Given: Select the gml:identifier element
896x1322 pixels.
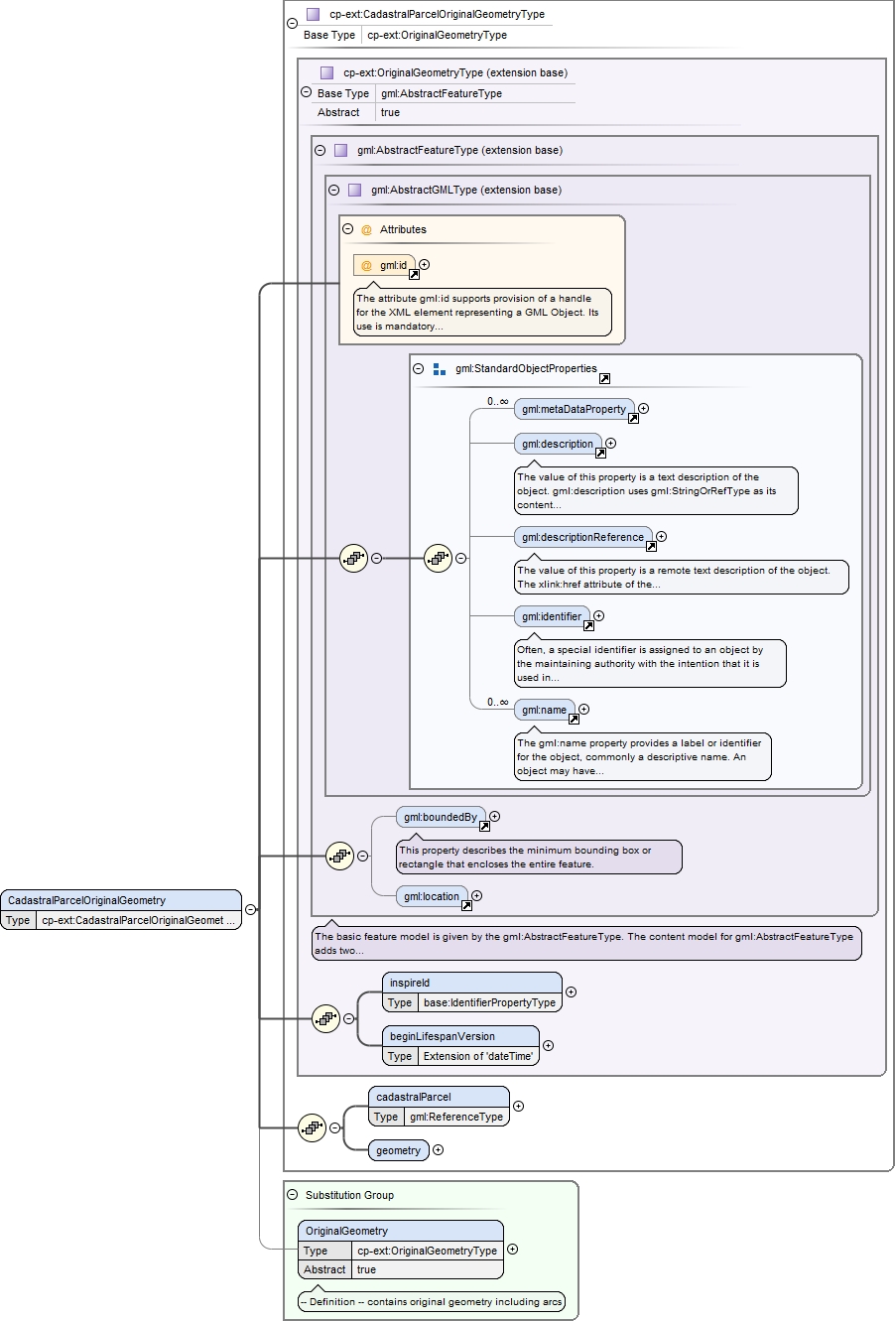Looking at the screenshot, I should 552,616.
